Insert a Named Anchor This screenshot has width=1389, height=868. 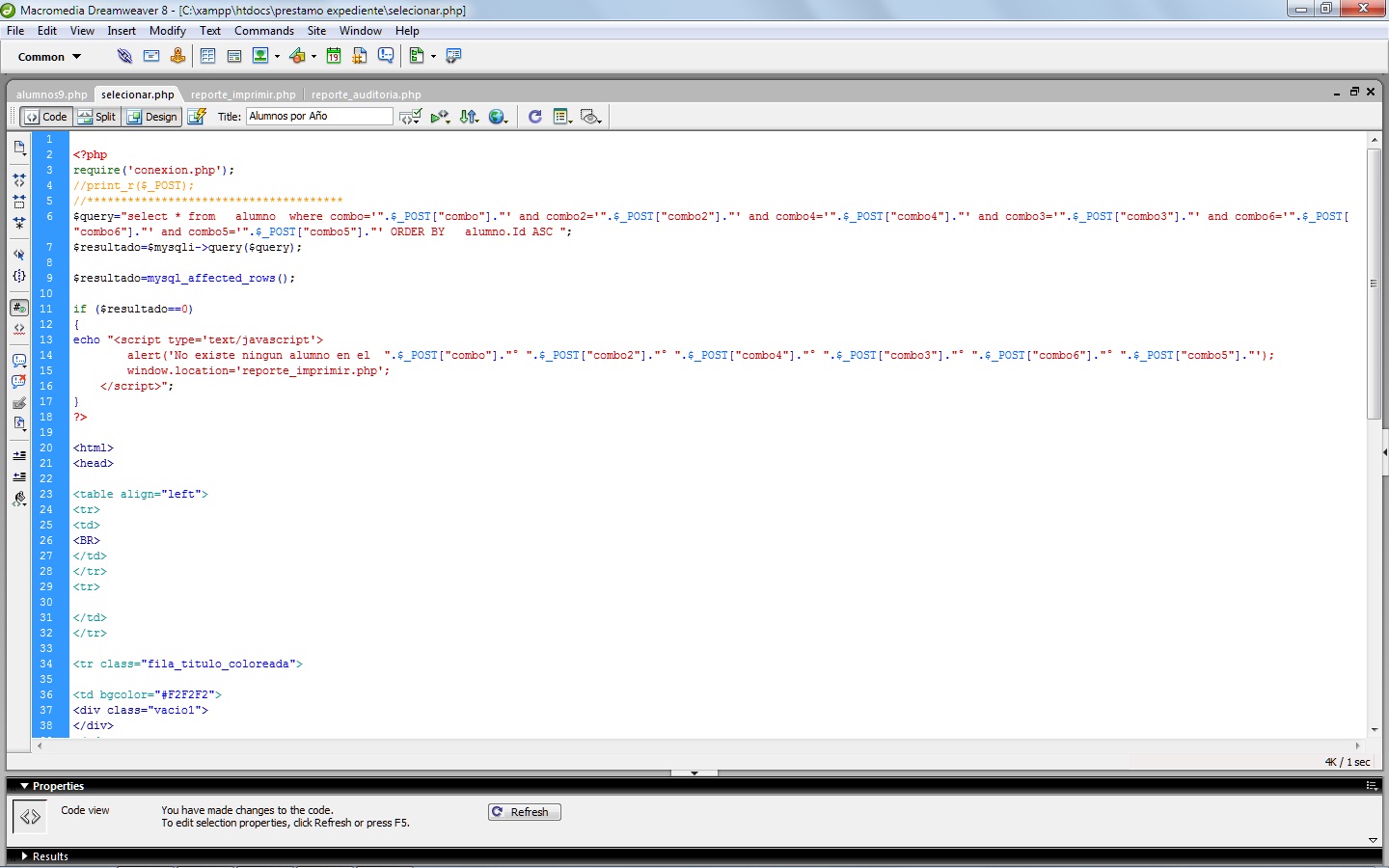click(x=177, y=56)
